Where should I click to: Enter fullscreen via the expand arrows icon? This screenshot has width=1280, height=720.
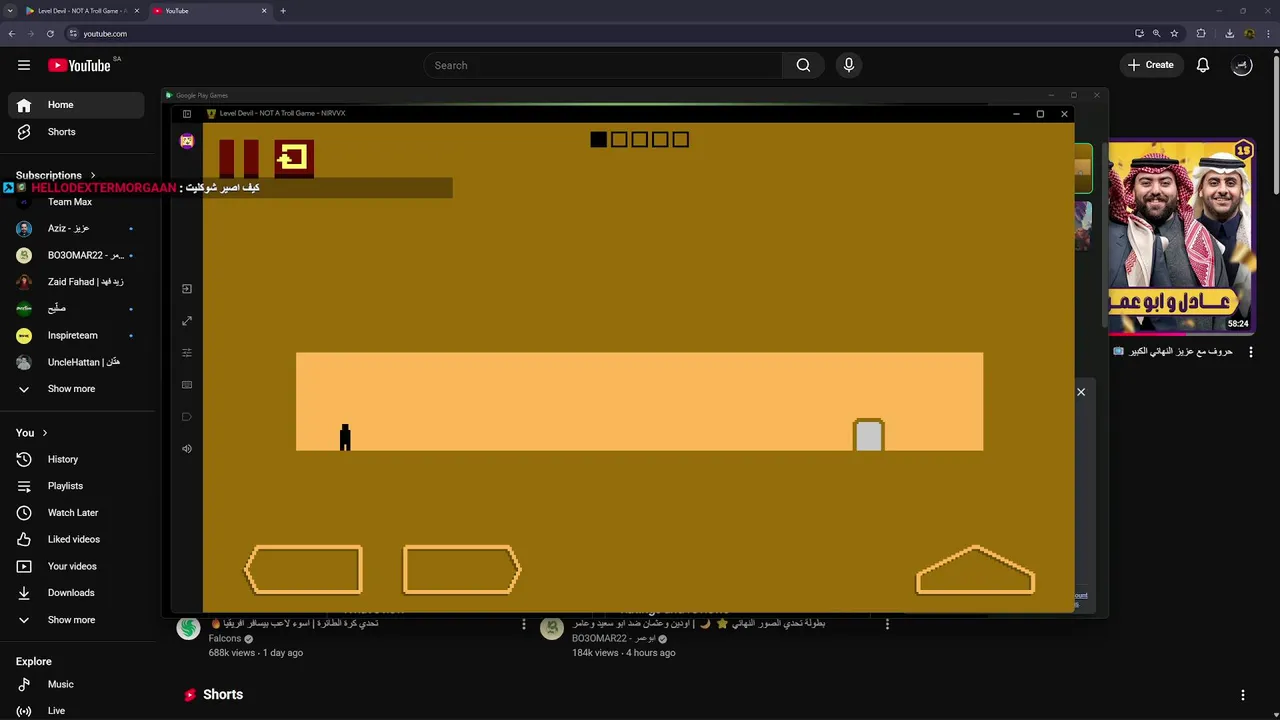coord(187,321)
